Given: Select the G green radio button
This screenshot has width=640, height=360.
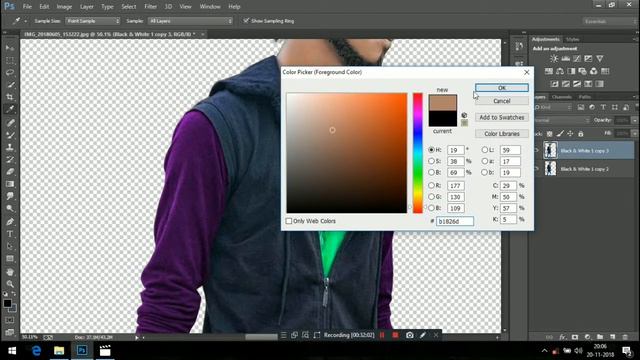Looking at the screenshot, I should [x=431, y=197].
